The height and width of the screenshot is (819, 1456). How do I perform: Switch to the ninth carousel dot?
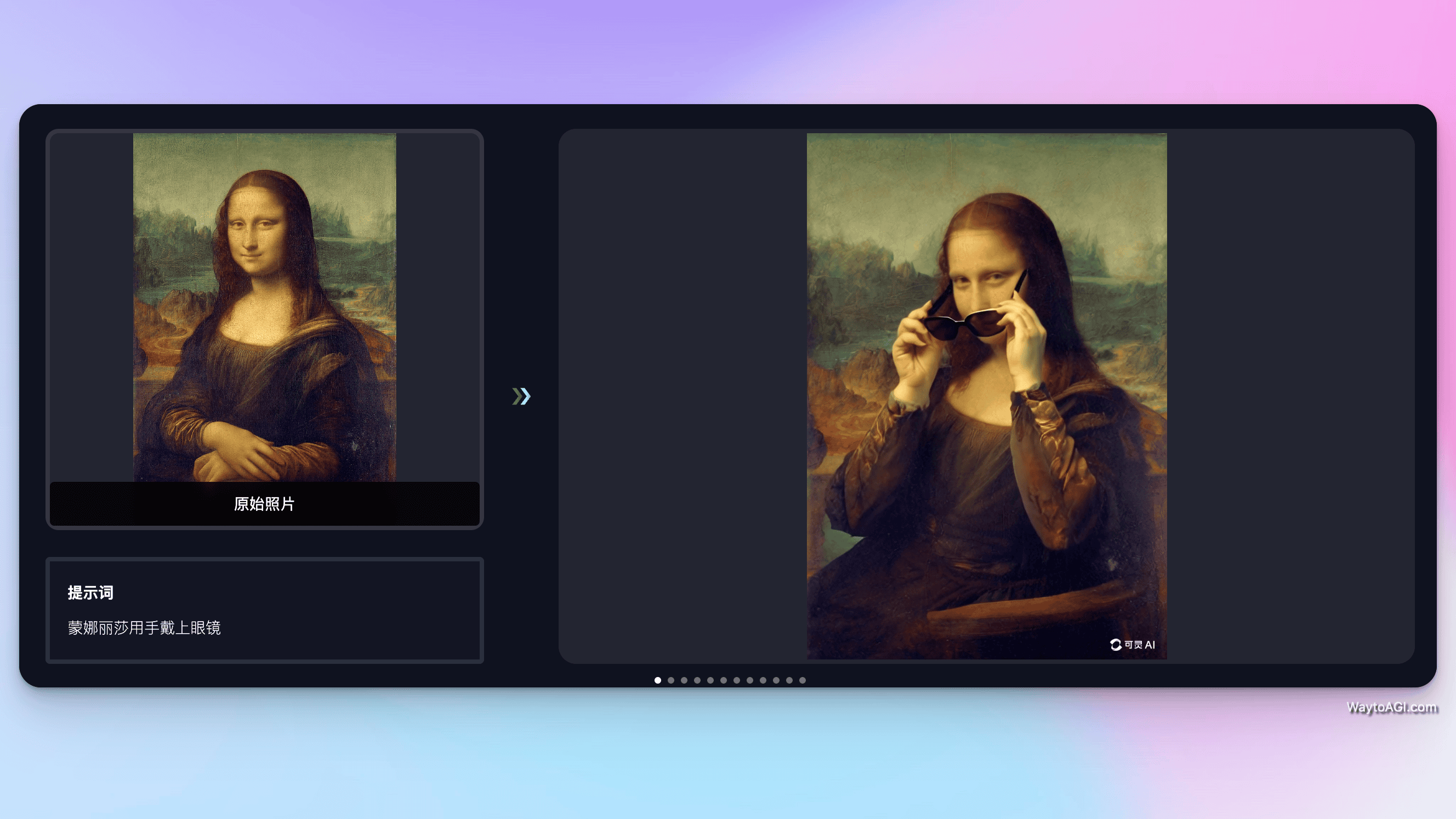(x=763, y=680)
